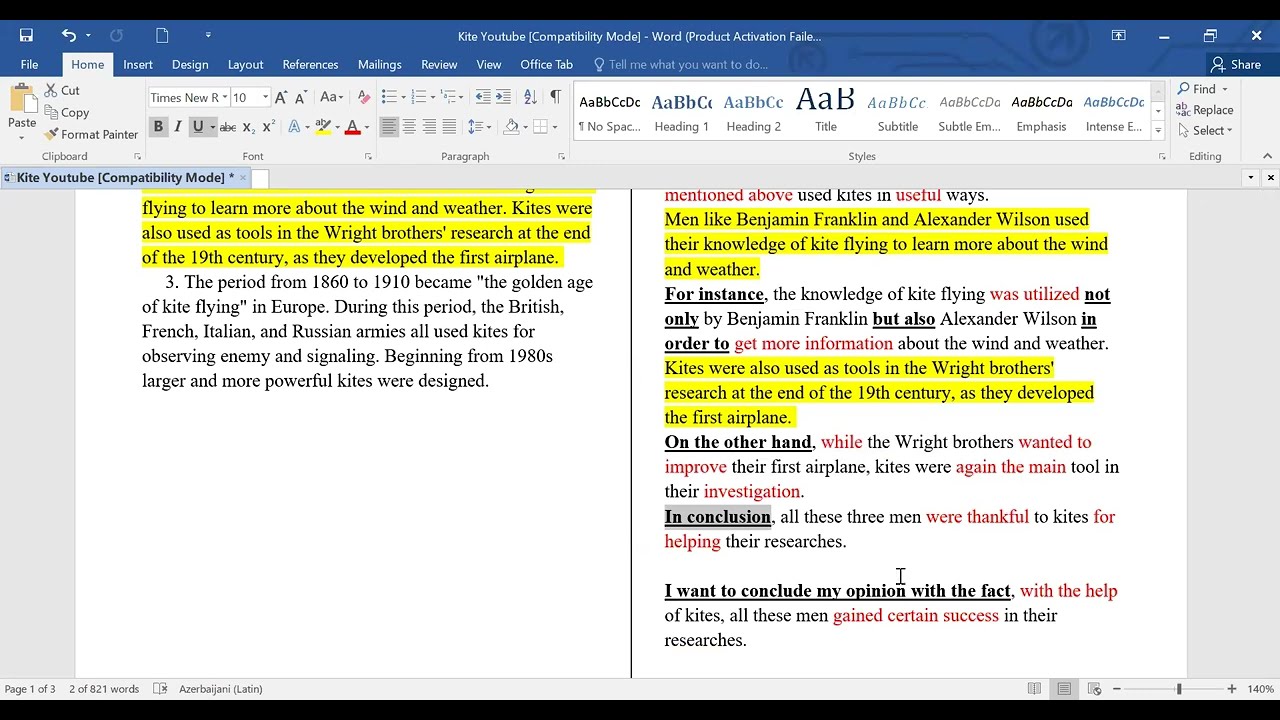Screen dimensions: 1280x720
Task: Switch to the Design tab
Action: (x=190, y=64)
